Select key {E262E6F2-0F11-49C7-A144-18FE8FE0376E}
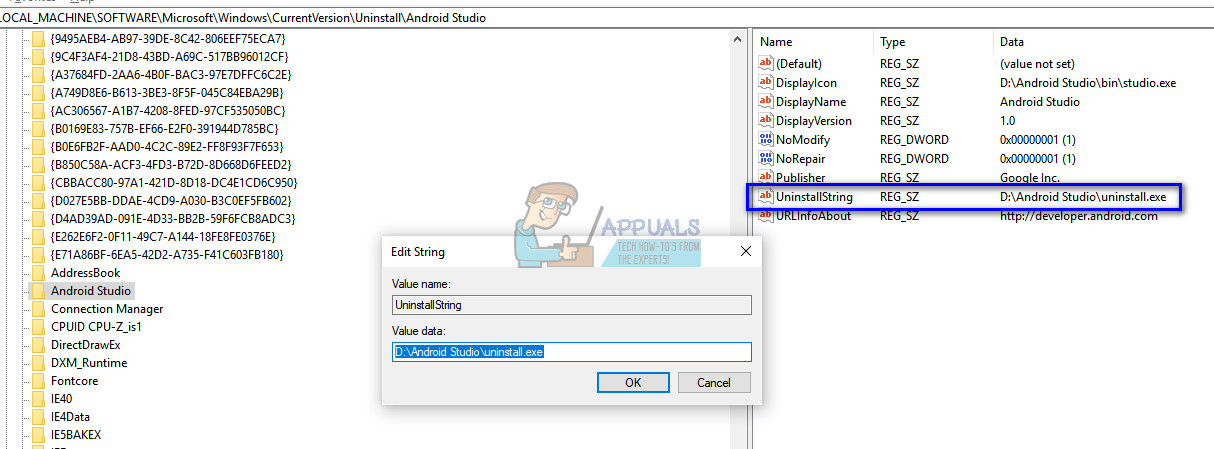 (162, 237)
